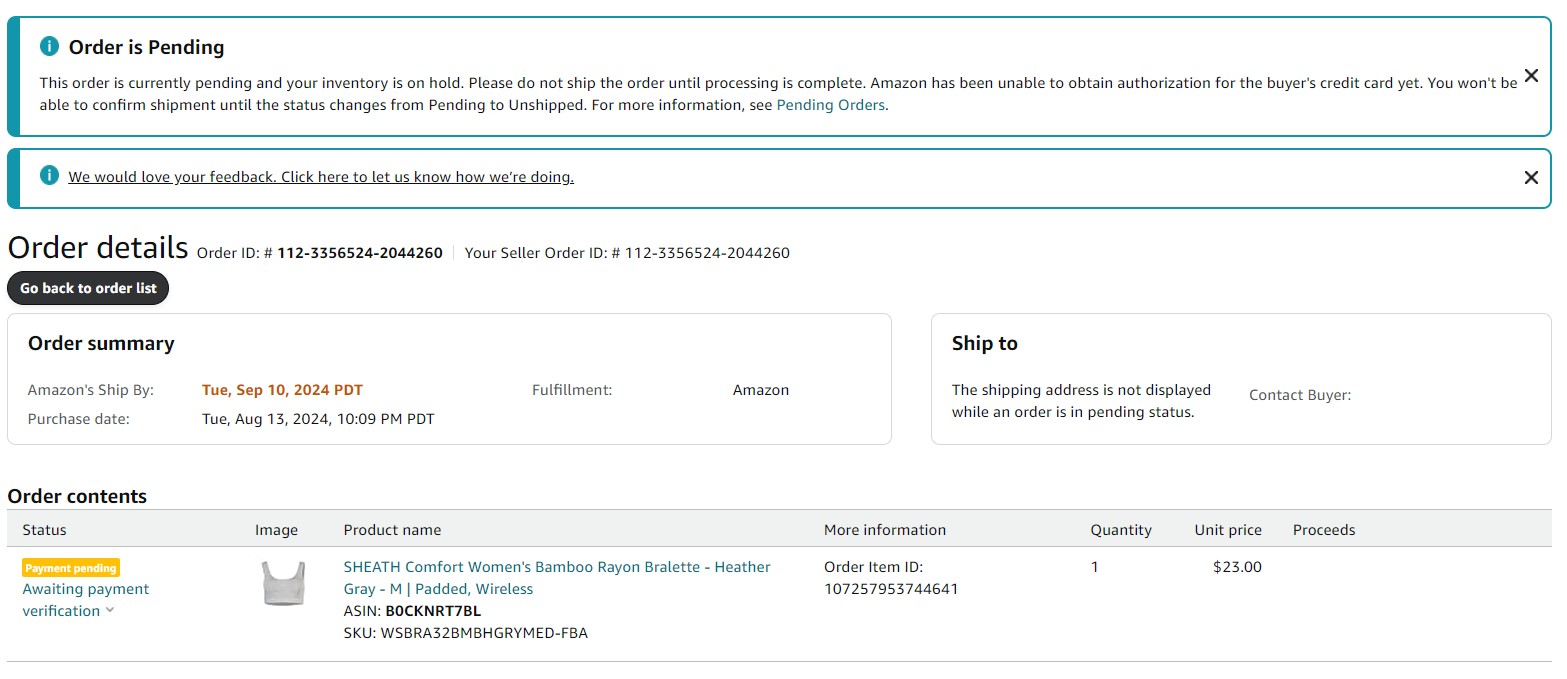This screenshot has width=1567, height=679.
Task: Expand Awaiting payment verification details
Action: tap(85, 599)
